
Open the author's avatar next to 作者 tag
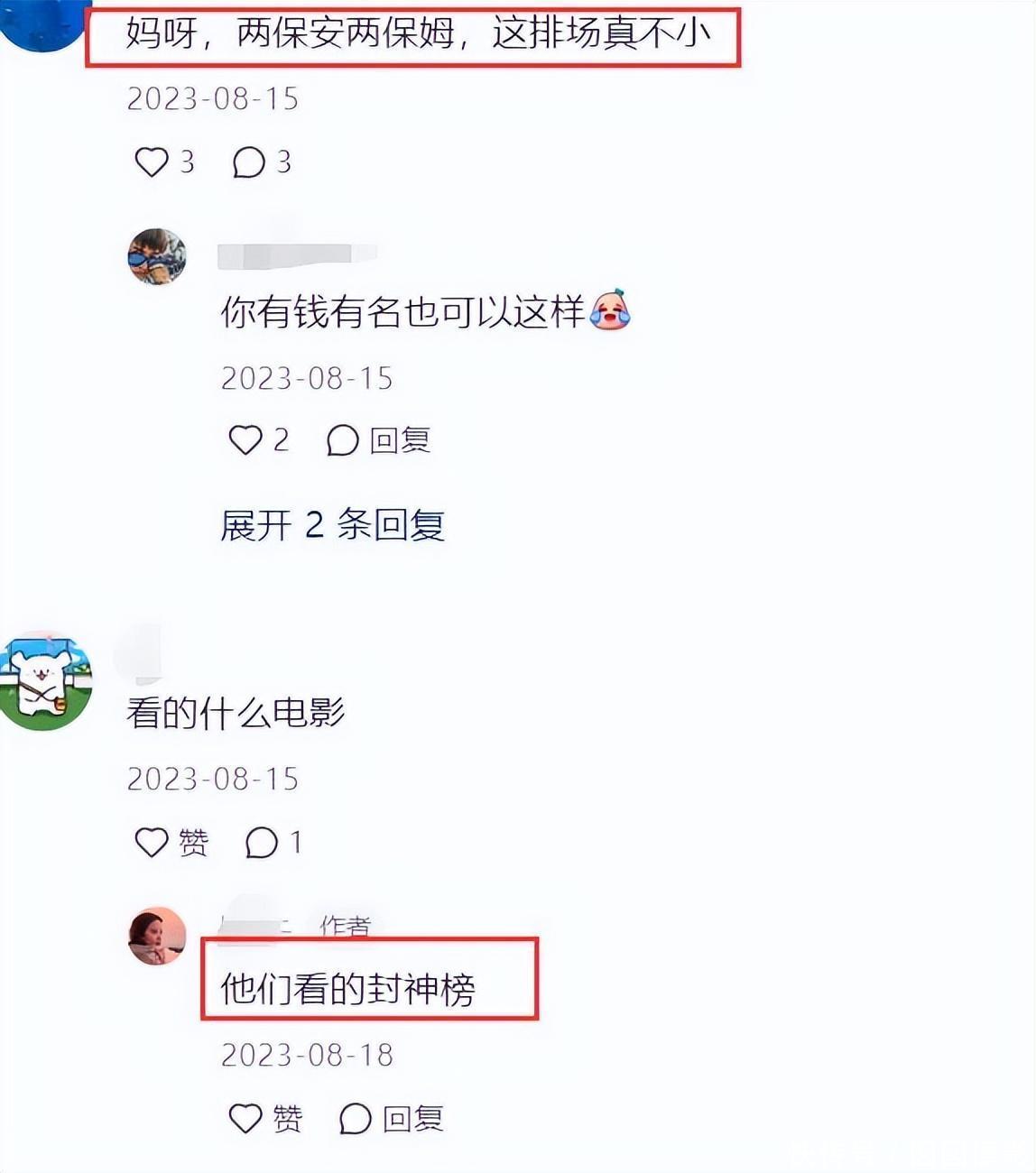[157, 937]
